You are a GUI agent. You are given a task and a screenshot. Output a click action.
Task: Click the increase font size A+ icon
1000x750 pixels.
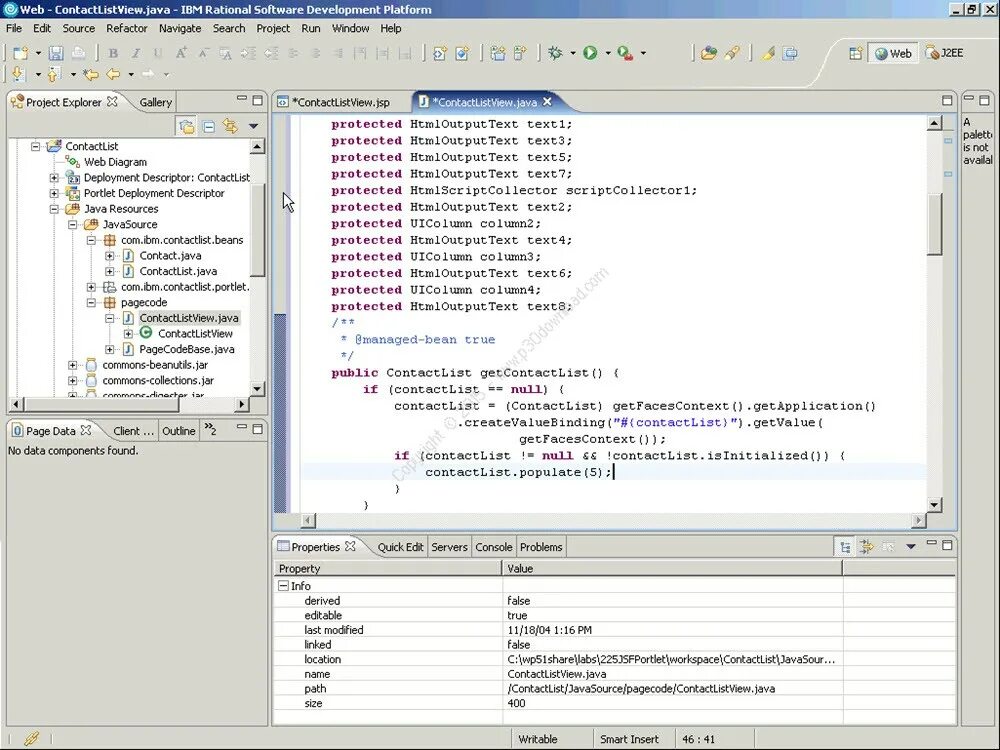coord(180,54)
